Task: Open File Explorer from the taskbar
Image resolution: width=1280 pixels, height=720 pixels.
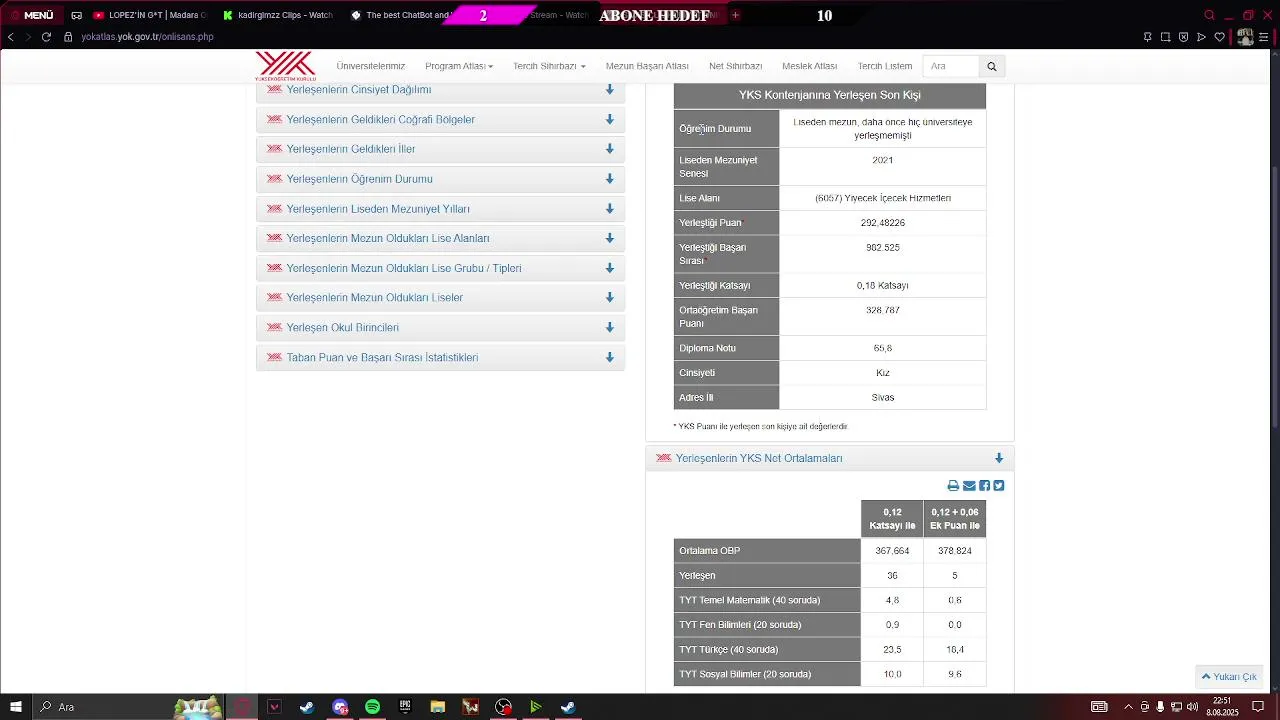Action: pos(437,707)
